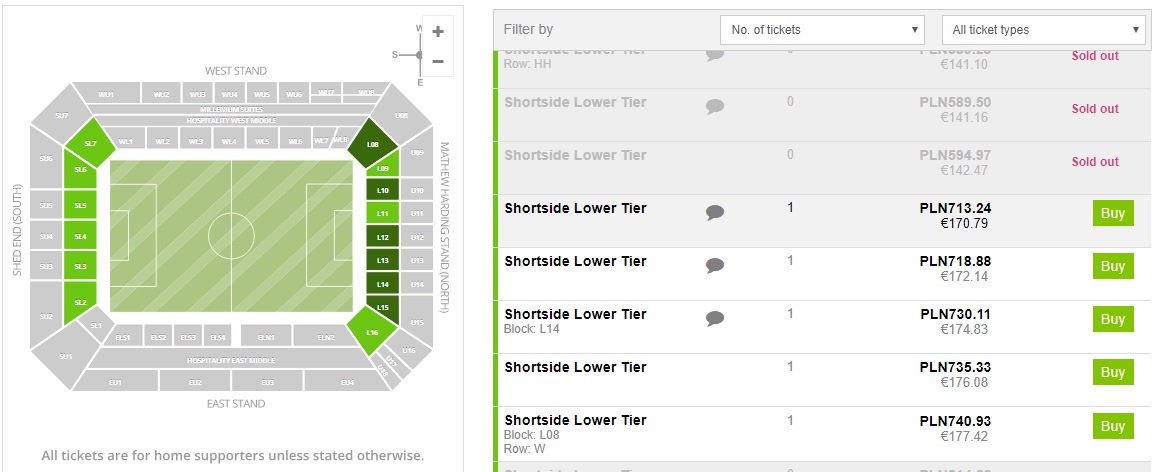Pick block L12 in north stand
Viewport: 1159px width, 472px height.
point(382,237)
